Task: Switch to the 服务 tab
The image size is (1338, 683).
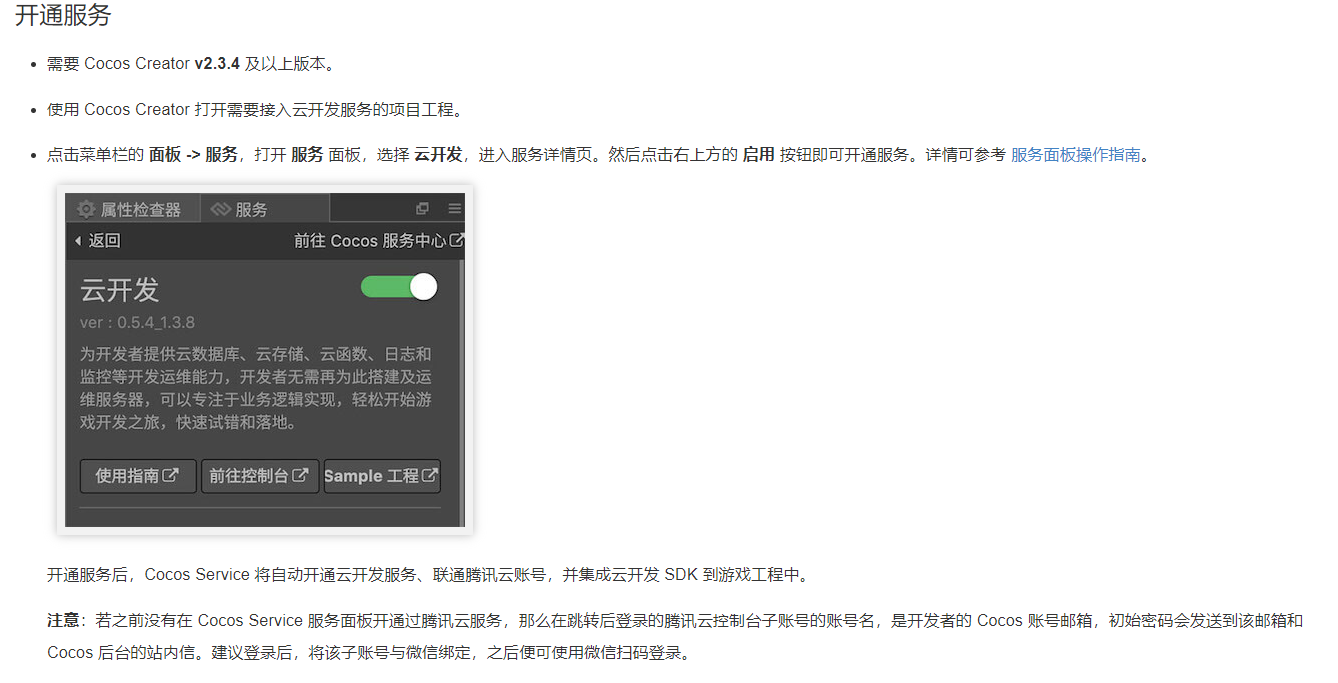Action: coord(264,209)
